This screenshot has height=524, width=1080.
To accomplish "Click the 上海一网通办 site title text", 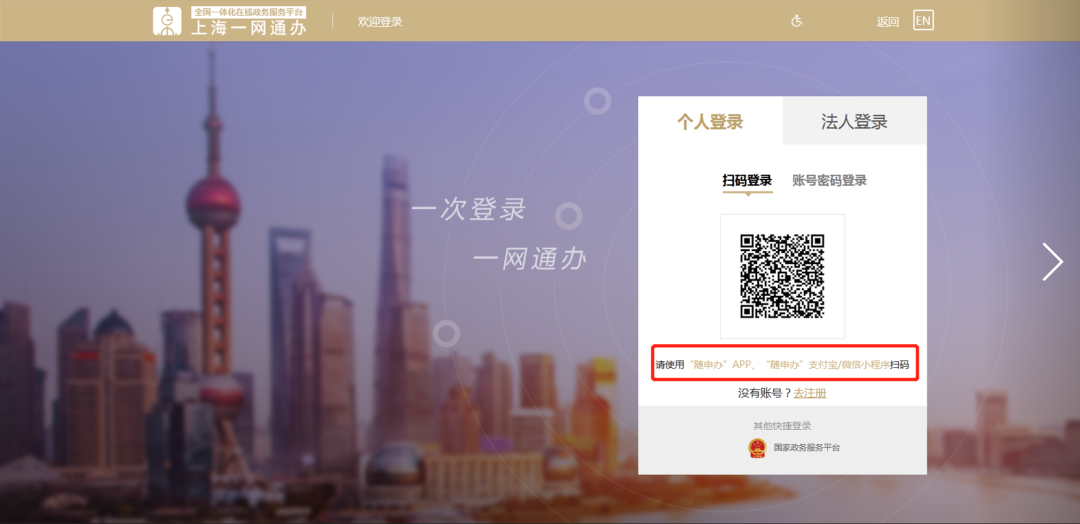I will click(x=249, y=28).
